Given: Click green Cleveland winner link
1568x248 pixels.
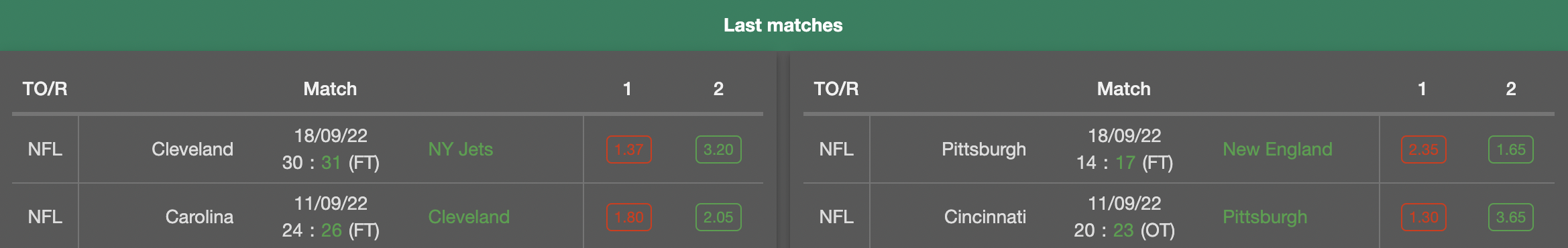Looking at the screenshot, I should tap(469, 217).
